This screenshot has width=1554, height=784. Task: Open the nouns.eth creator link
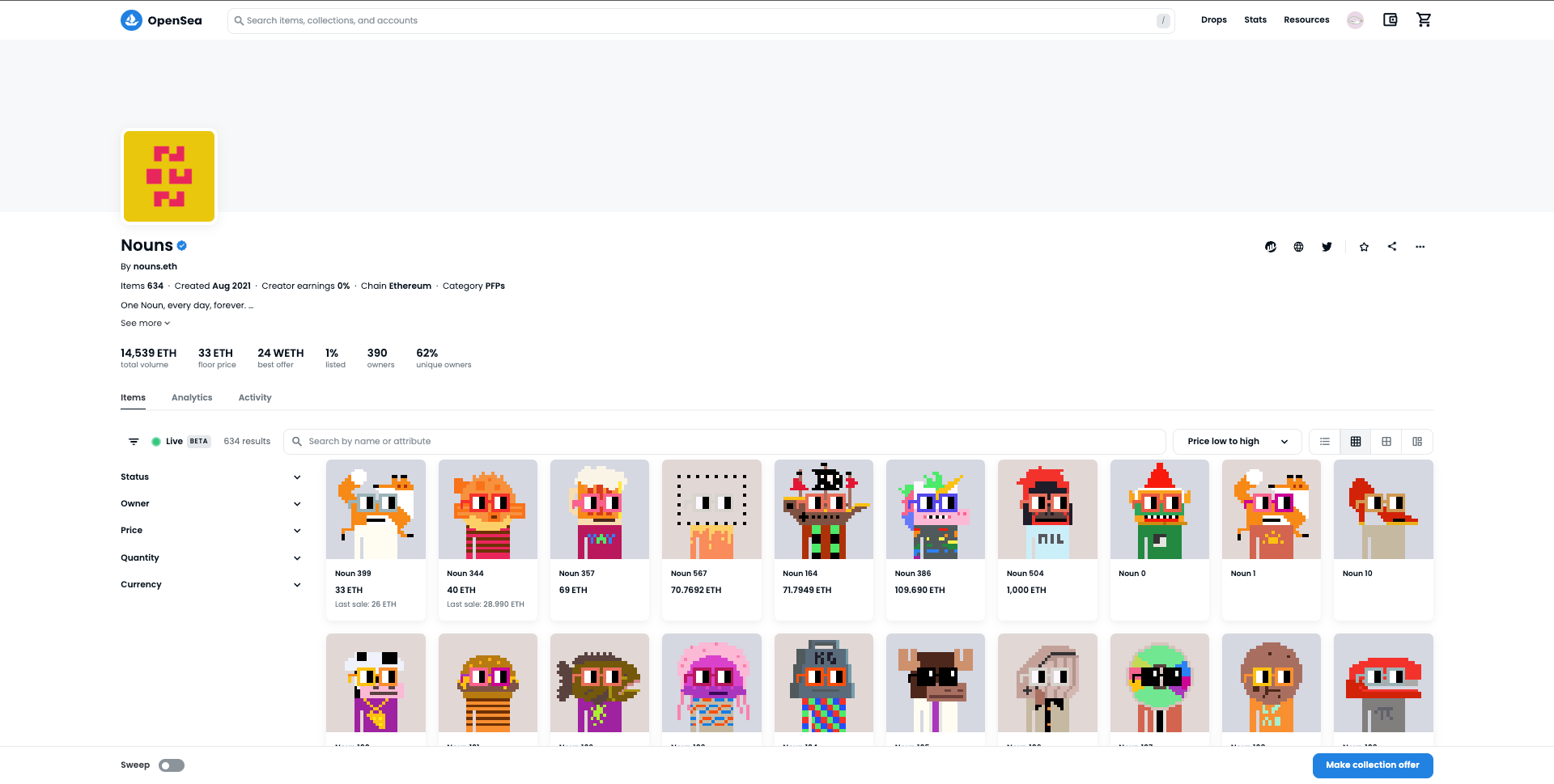[x=155, y=267]
